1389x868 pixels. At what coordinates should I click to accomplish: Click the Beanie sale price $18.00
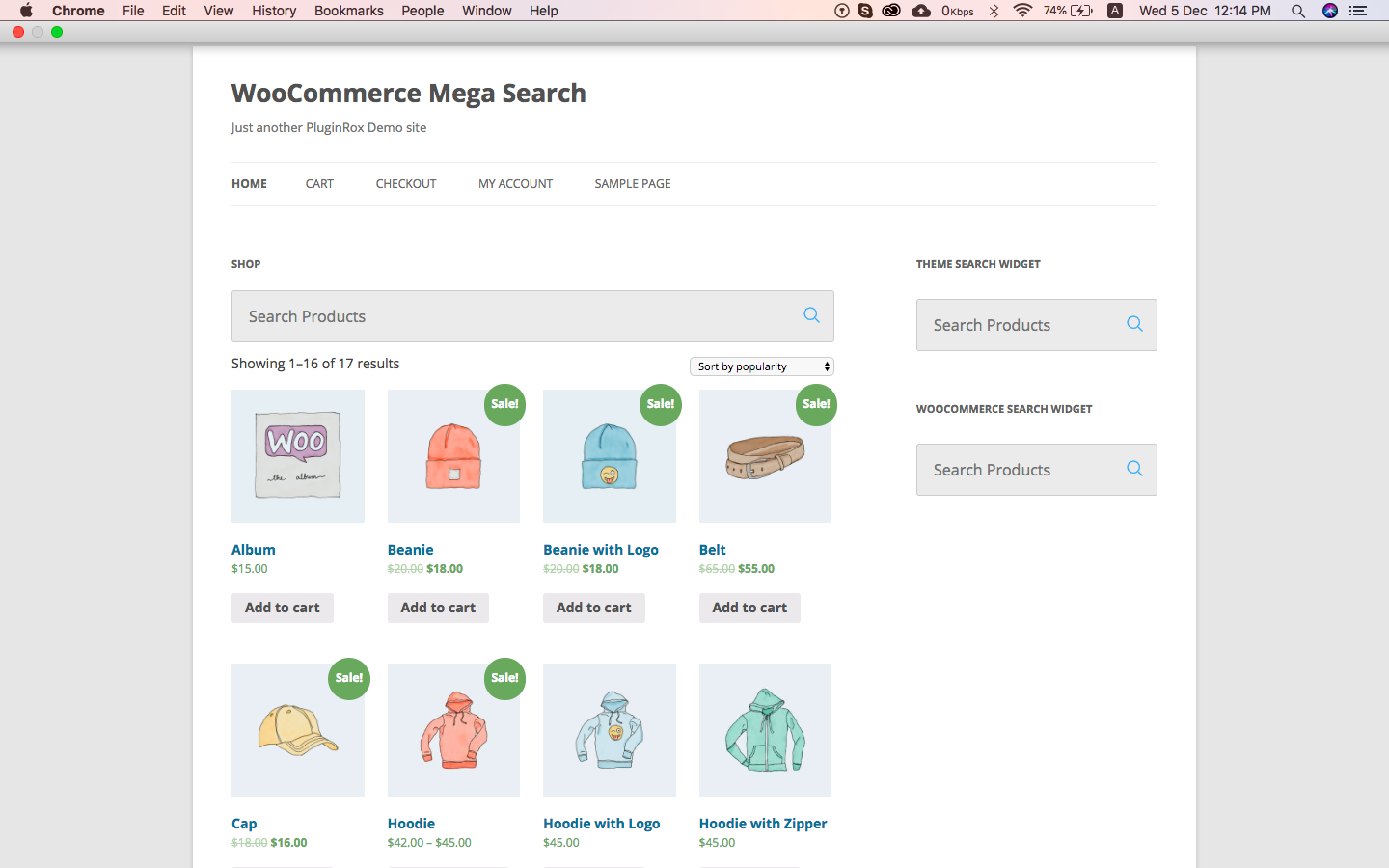445,569
